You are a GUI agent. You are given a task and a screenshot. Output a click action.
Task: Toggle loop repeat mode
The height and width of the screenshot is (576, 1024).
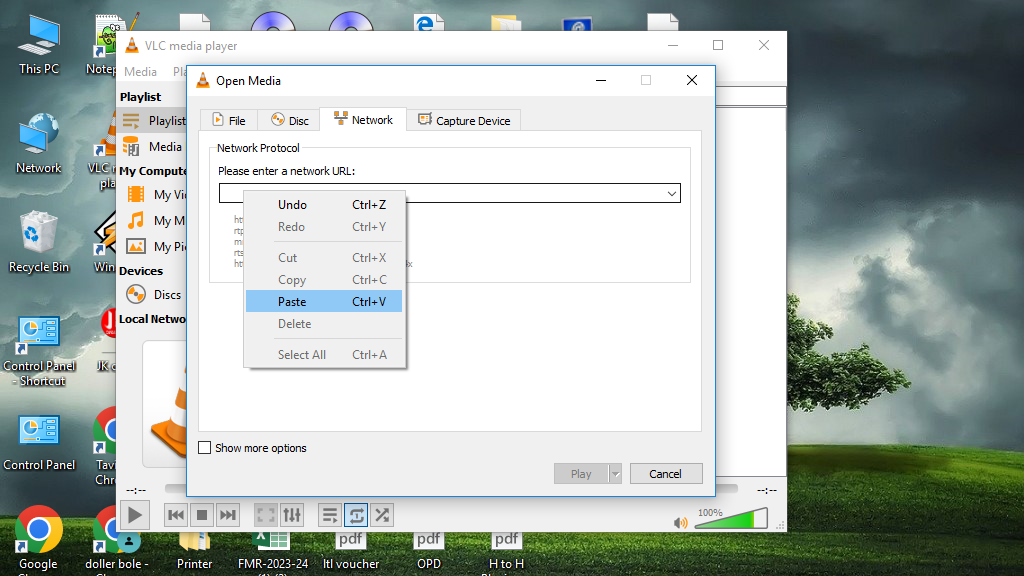point(356,515)
